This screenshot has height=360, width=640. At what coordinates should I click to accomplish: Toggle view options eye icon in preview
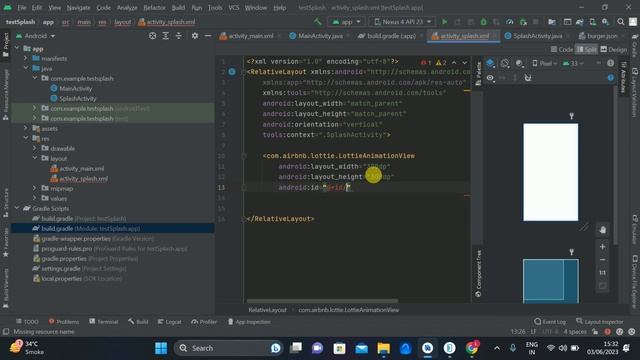point(490,78)
